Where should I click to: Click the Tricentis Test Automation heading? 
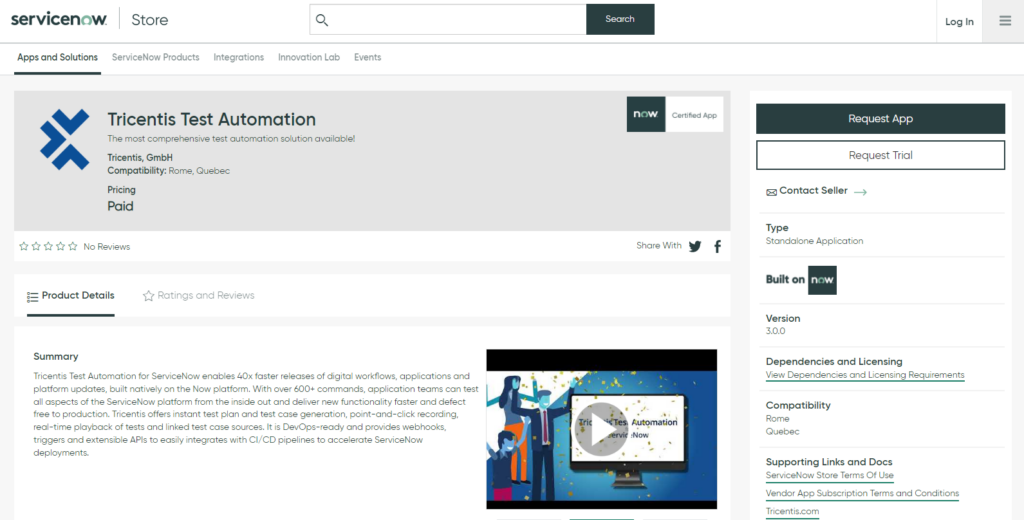[x=212, y=120]
